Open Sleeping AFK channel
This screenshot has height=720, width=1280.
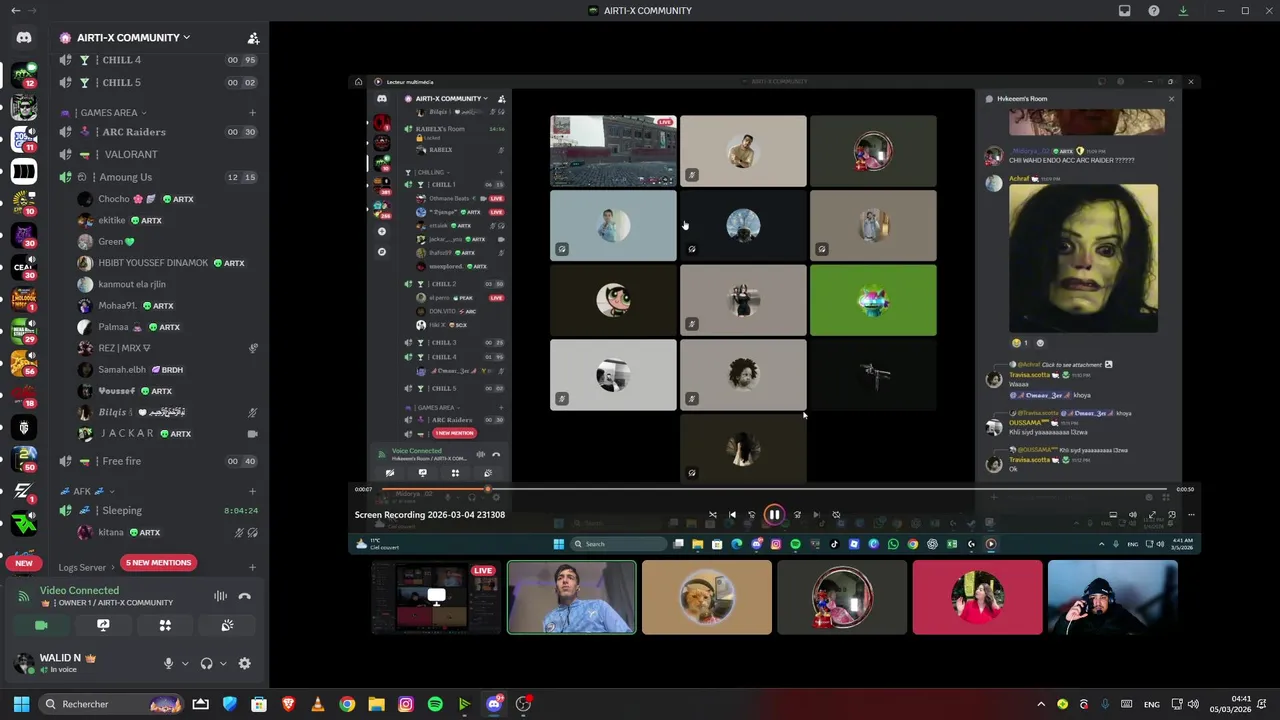[158, 510]
